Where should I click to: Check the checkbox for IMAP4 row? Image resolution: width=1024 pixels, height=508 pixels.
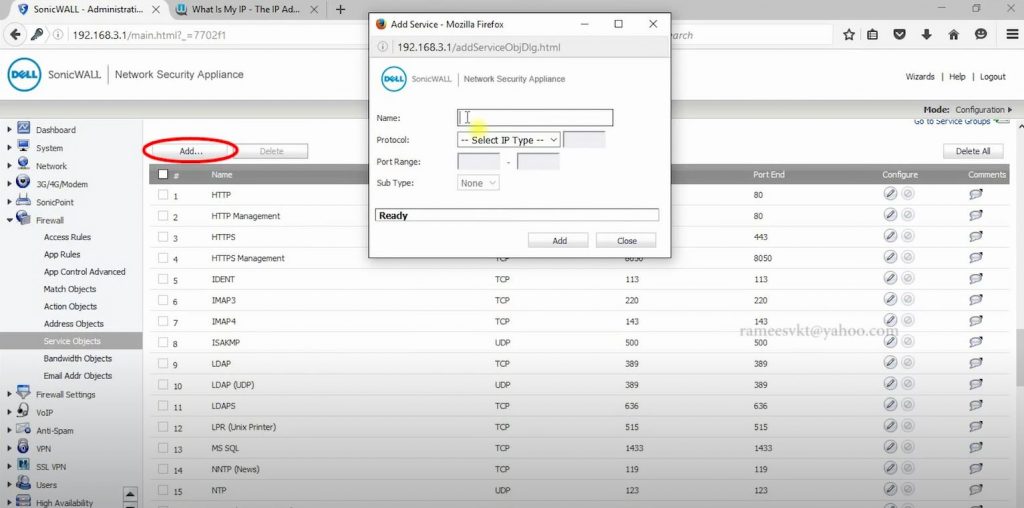(163, 321)
